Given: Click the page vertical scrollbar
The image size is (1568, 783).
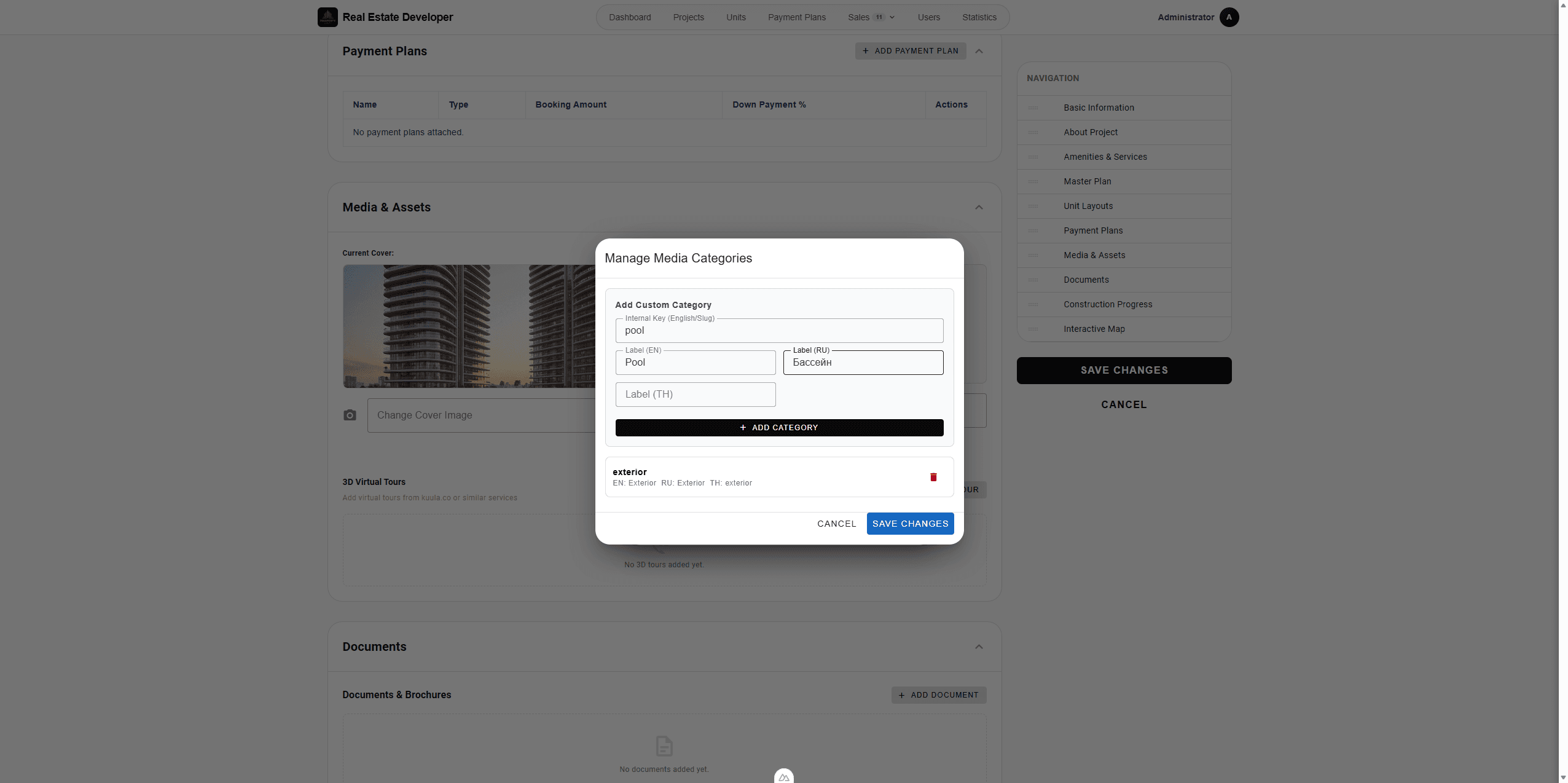Looking at the screenshot, I should click(x=1563, y=391).
